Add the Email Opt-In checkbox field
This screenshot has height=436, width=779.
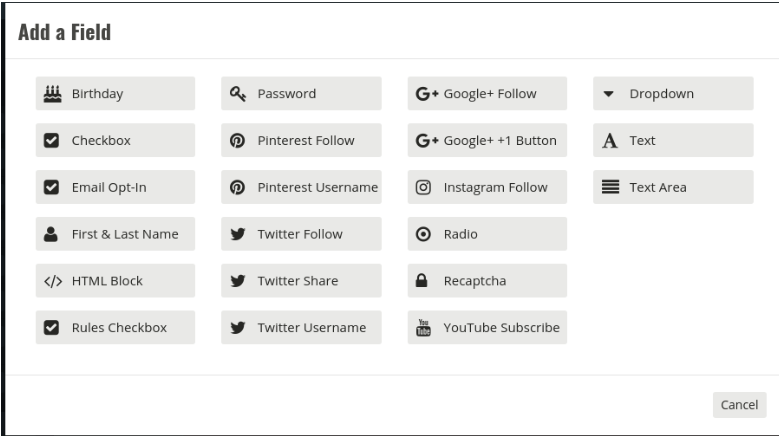coord(115,187)
